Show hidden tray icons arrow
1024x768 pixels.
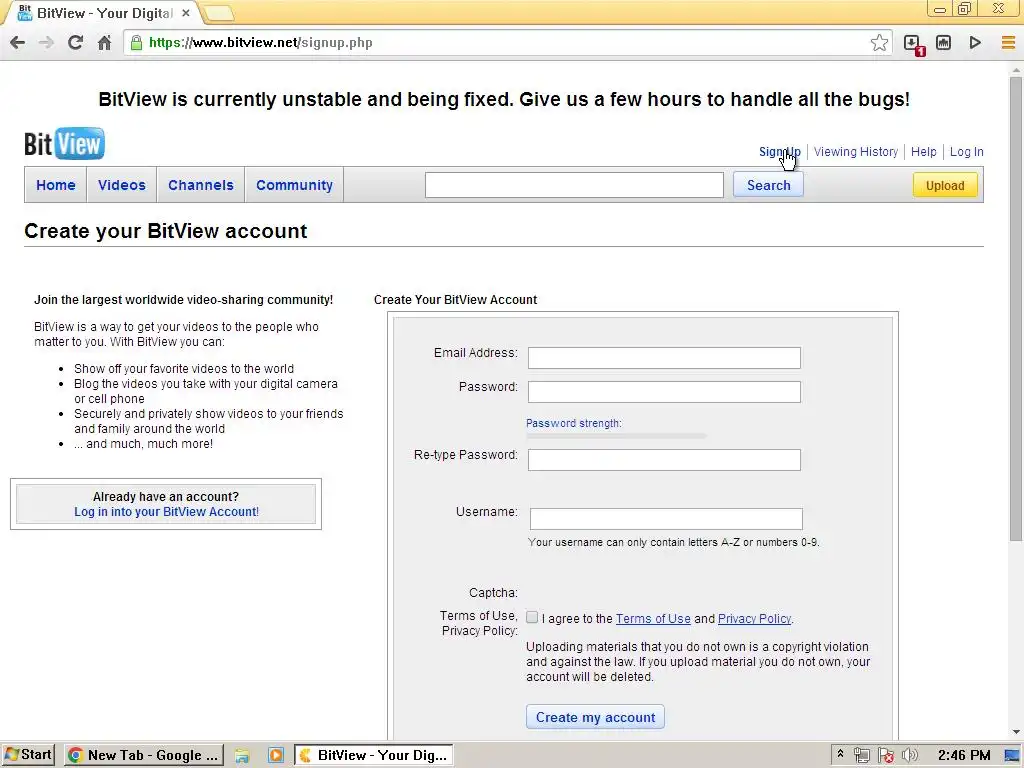pos(840,754)
